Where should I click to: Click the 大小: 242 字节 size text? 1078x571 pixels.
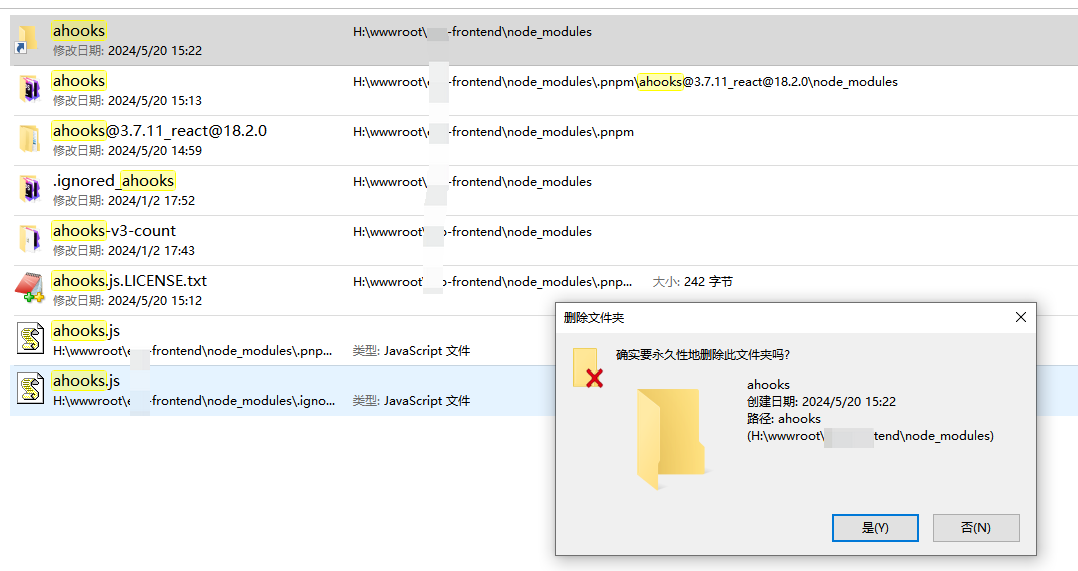(692, 282)
